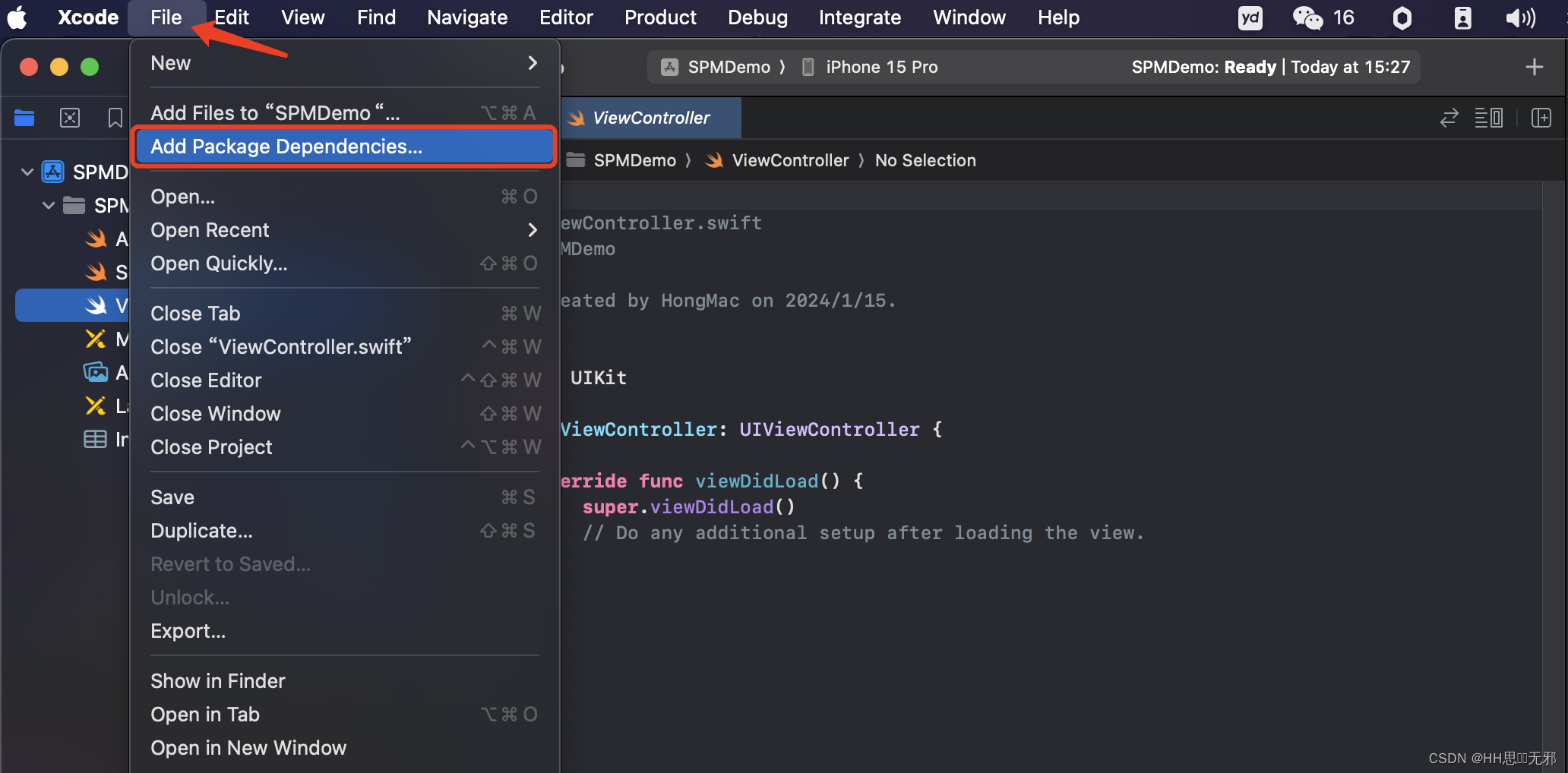Add an editor on the right

pyautogui.click(x=1541, y=118)
